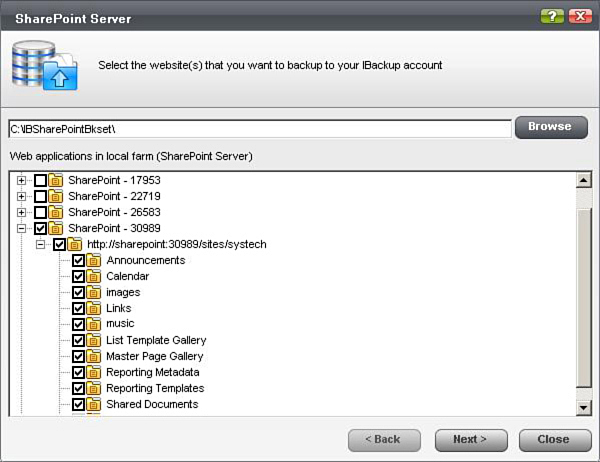
Task: Click folder icon beside Links
Action: tap(94, 308)
